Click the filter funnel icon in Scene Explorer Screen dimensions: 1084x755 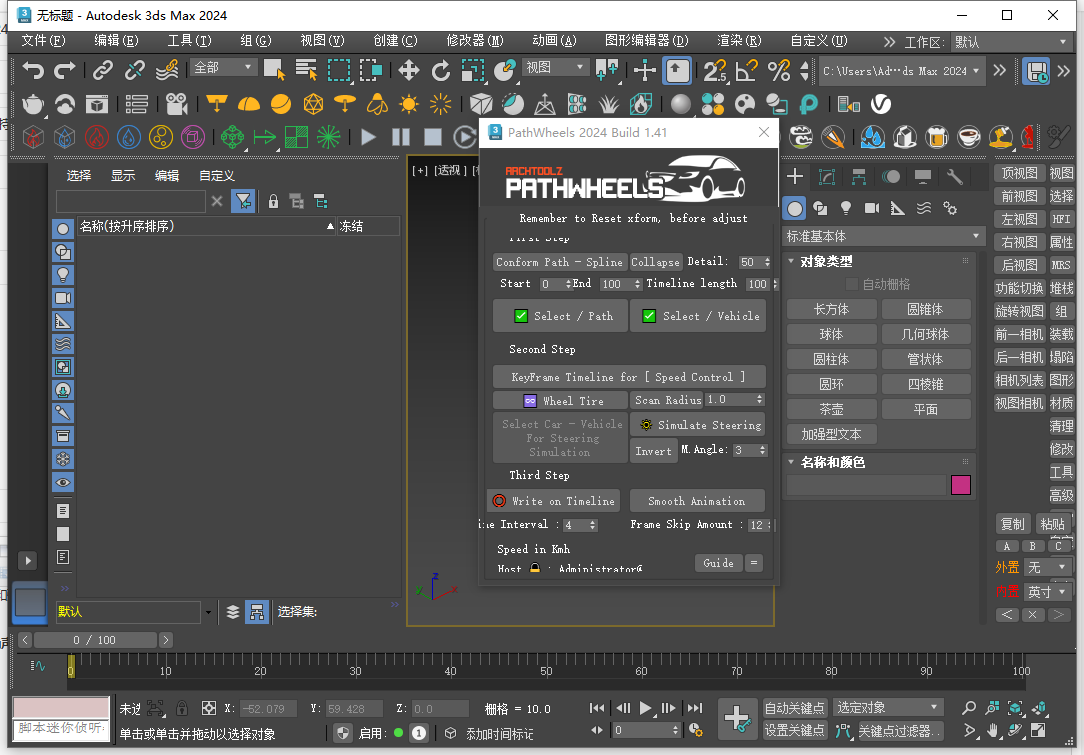[243, 201]
